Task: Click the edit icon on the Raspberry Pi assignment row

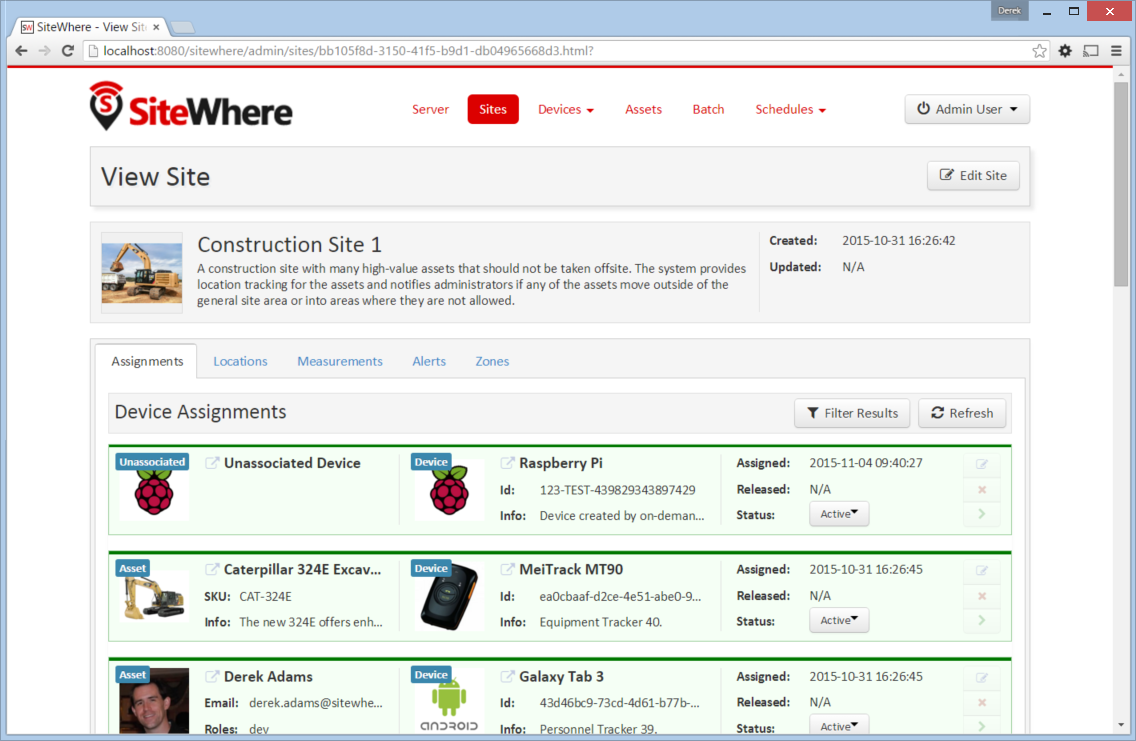Action: (982, 464)
